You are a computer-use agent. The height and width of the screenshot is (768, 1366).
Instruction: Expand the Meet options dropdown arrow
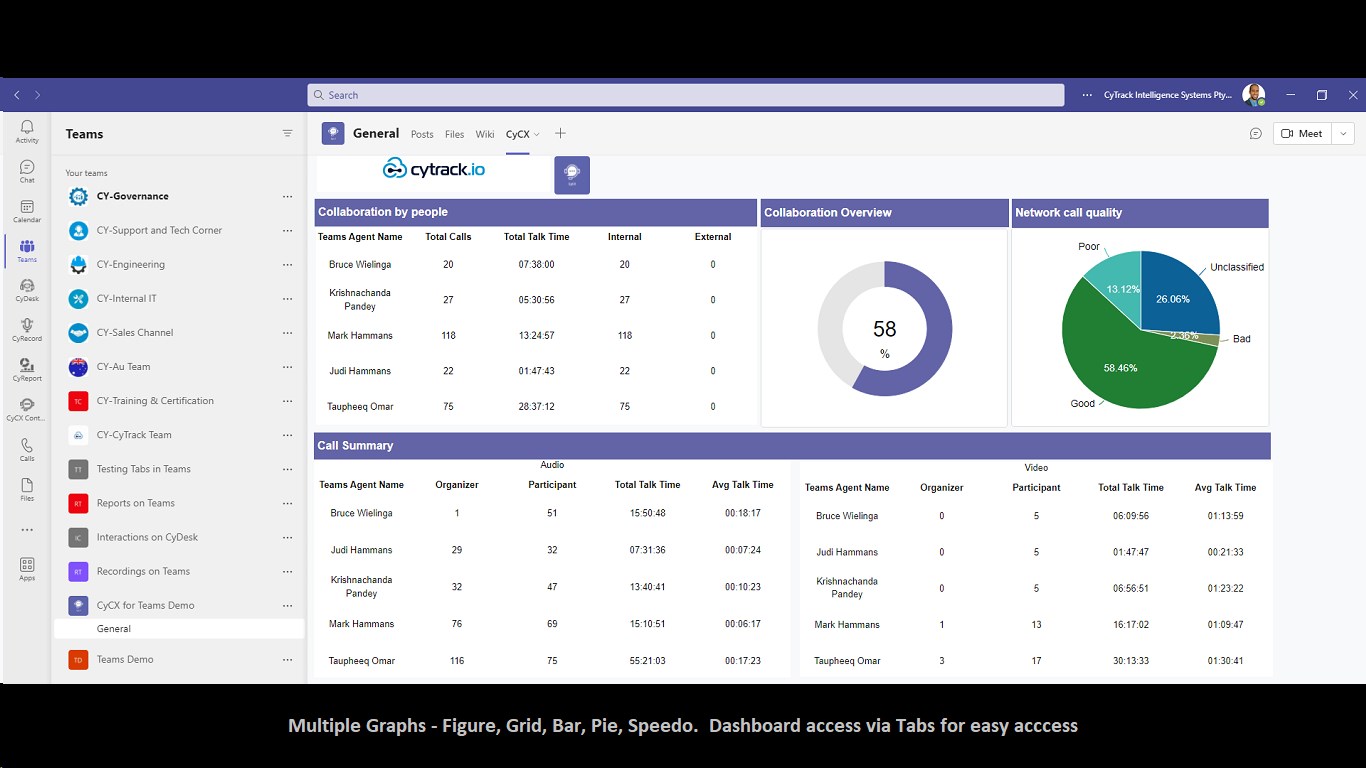pyautogui.click(x=1343, y=134)
